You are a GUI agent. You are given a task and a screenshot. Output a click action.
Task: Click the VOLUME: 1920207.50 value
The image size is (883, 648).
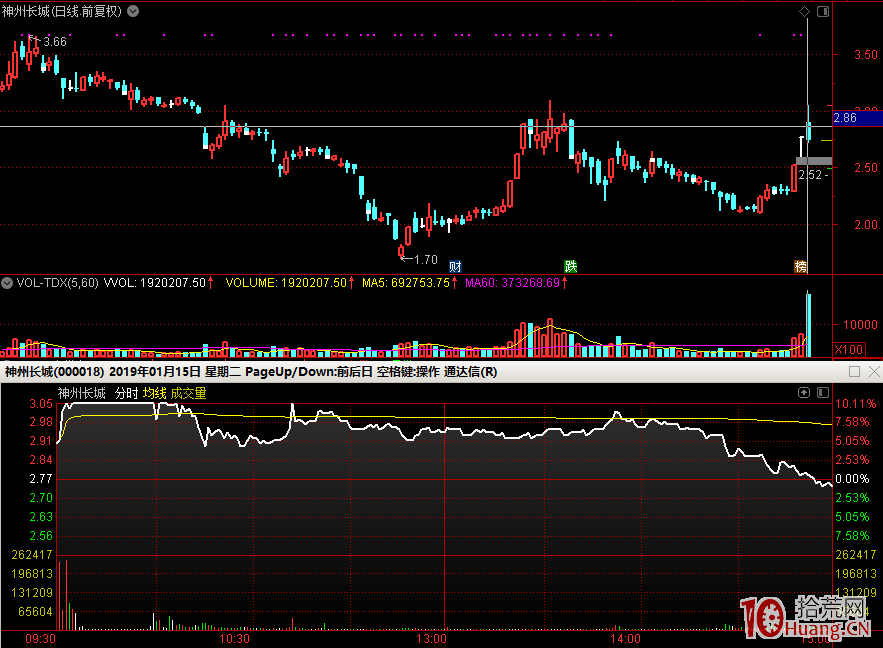tap(286, 283)
